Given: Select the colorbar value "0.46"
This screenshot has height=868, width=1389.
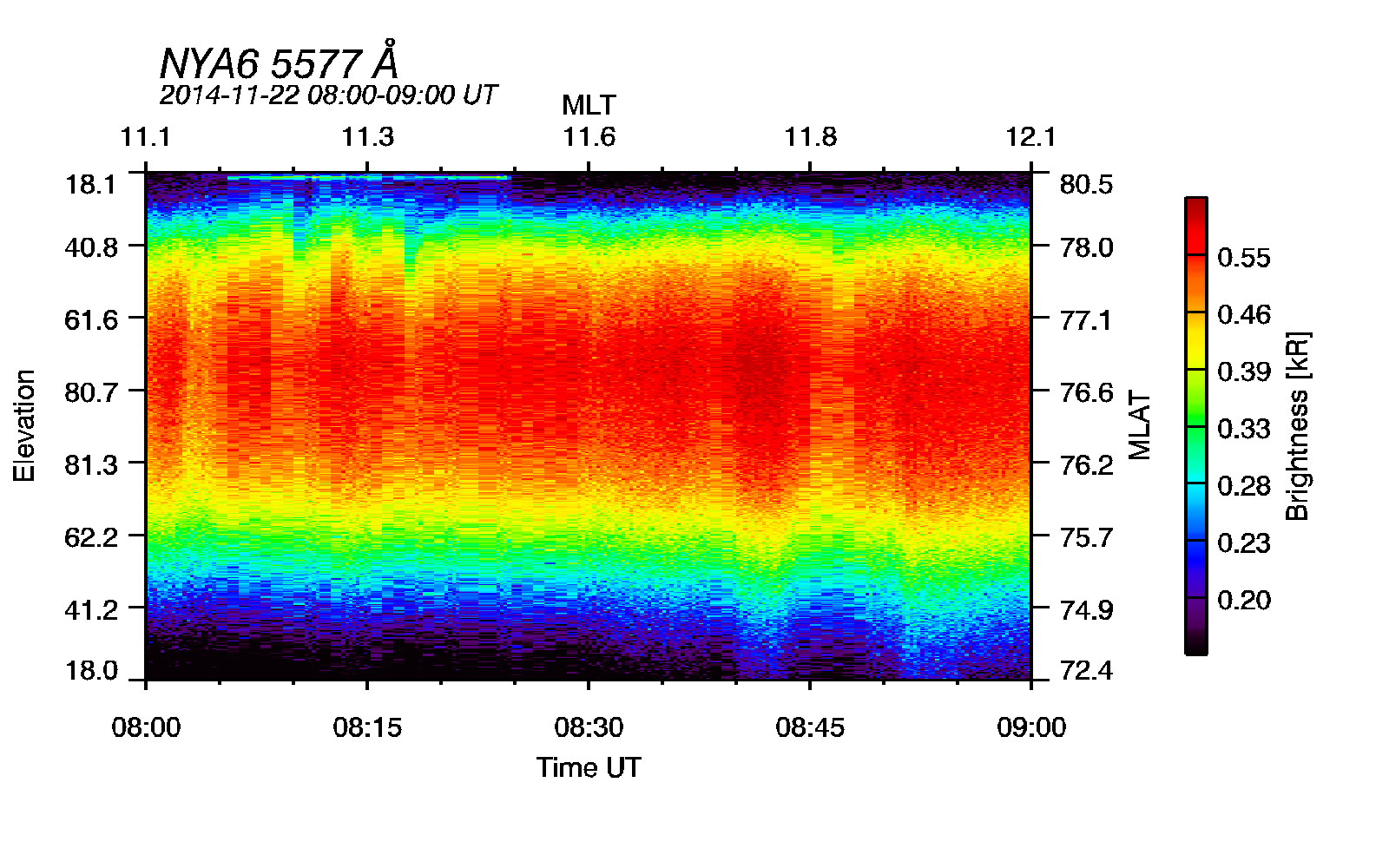Looking at the screenshot, I should [1244, 315].
